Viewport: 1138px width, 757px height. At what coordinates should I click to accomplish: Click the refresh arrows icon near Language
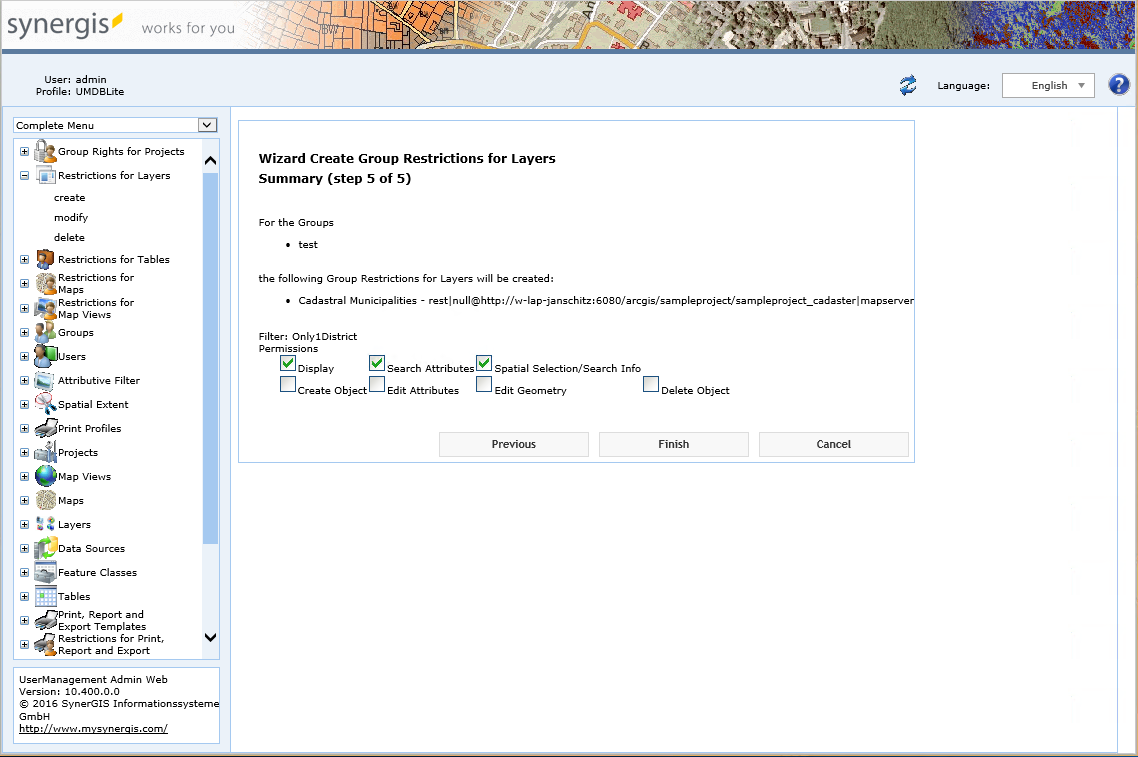[908, 86]
